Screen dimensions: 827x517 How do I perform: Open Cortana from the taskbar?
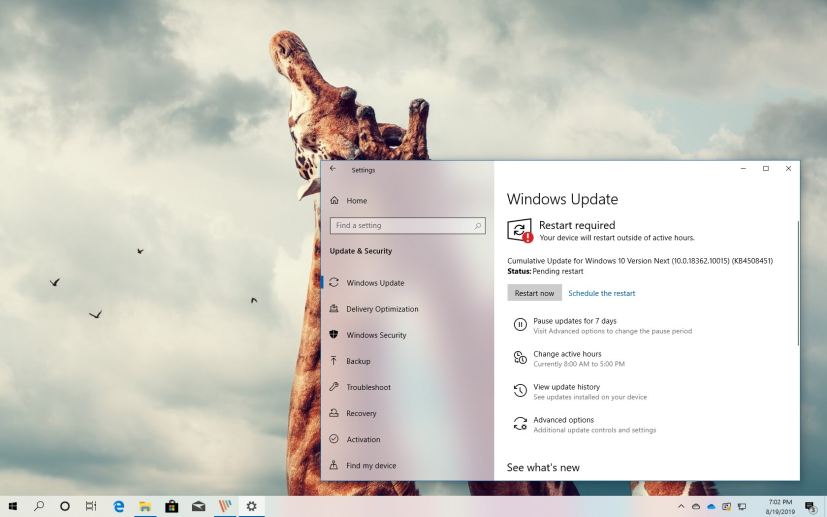(64, 506)
